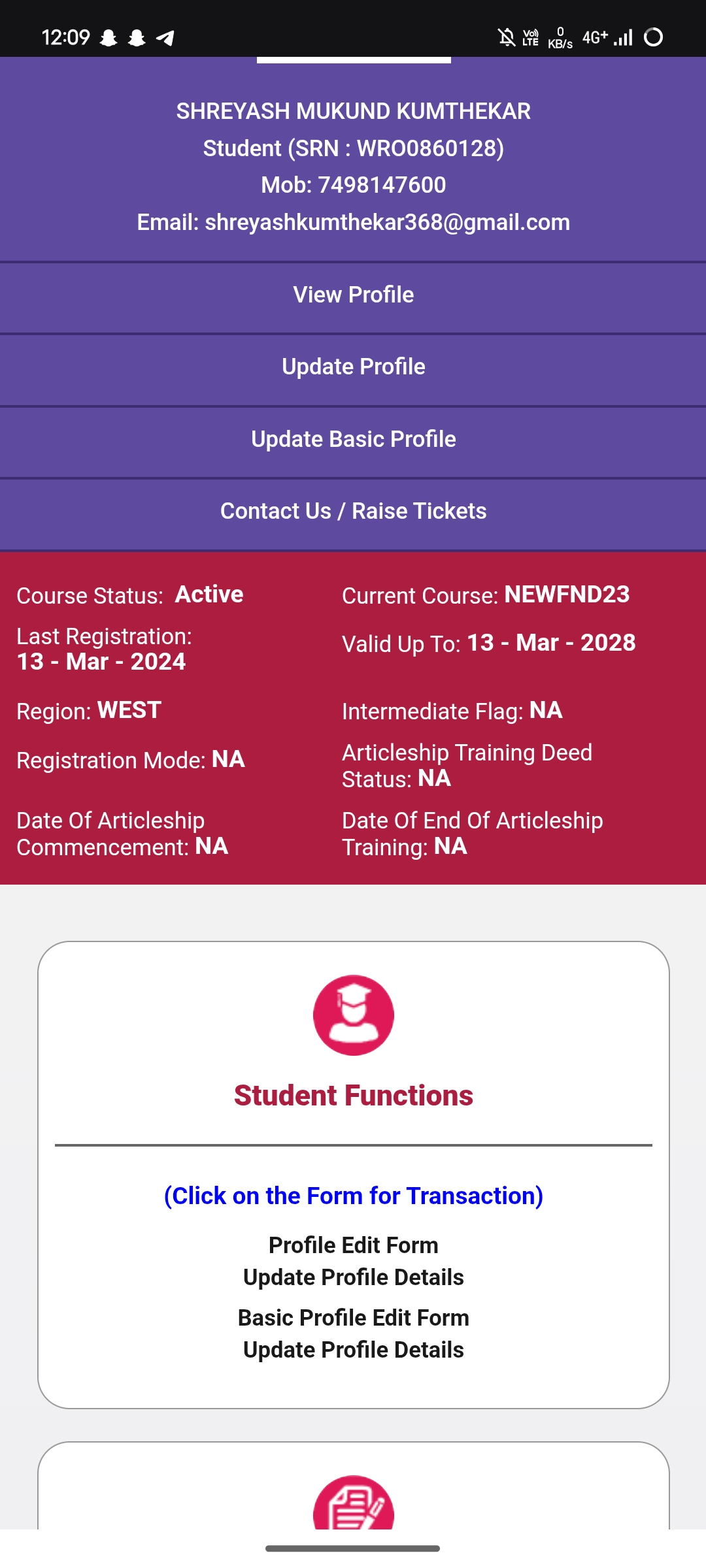Image resolution: width=706 pixels, height=1568 pixels.
Task: Open the View Profile menu item
Action: 353,295
